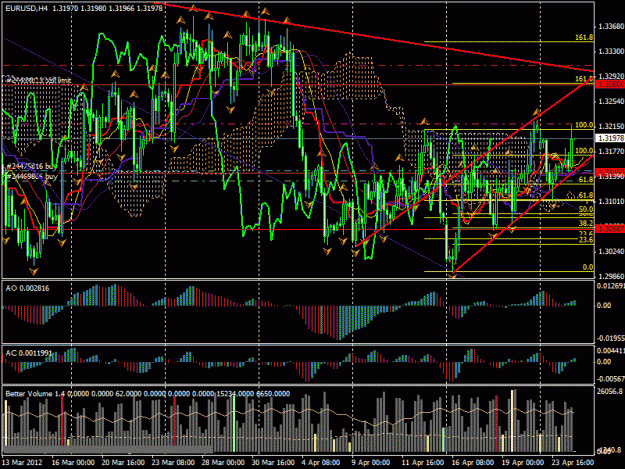This screenshot has width=625, height=469.
Task: Click the 0.004411 AC scale value
Action: coord(611,351)
